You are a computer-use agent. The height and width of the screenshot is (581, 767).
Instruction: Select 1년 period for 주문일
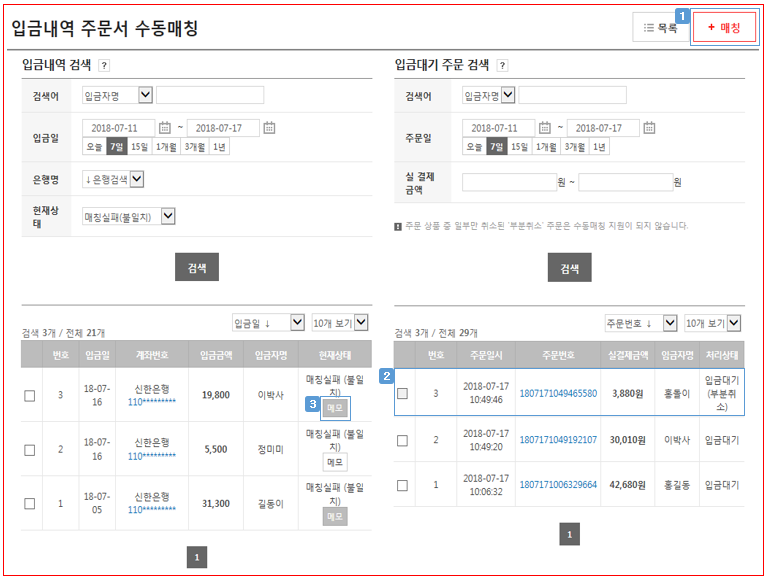point(599,147)
